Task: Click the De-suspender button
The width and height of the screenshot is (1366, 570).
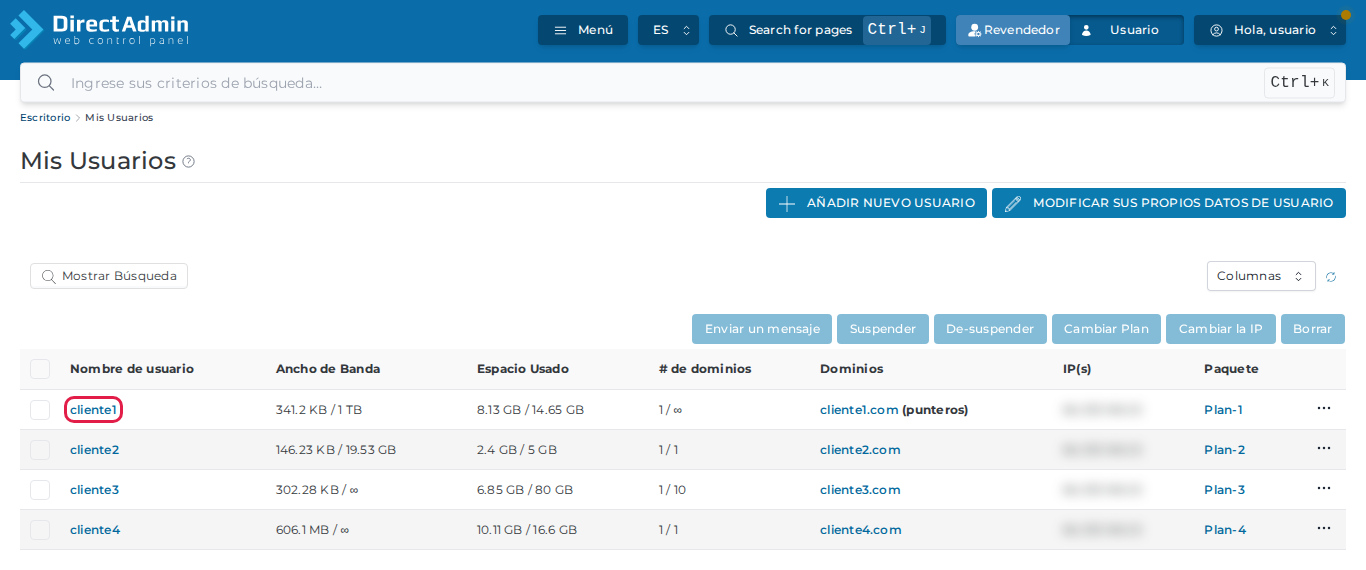Action: point(990,329)
